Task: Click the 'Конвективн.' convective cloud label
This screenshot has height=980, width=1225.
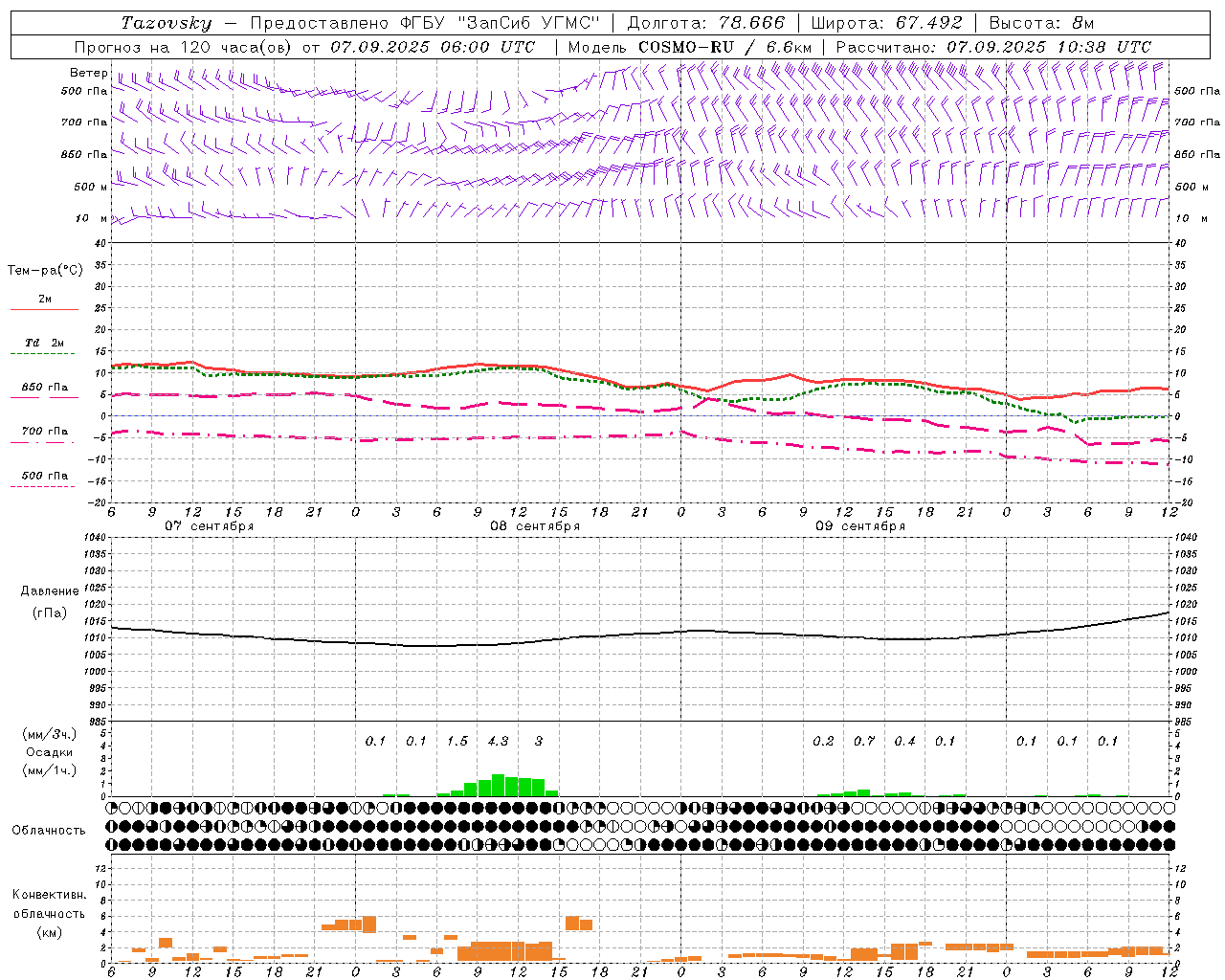Action: point(50,895)
